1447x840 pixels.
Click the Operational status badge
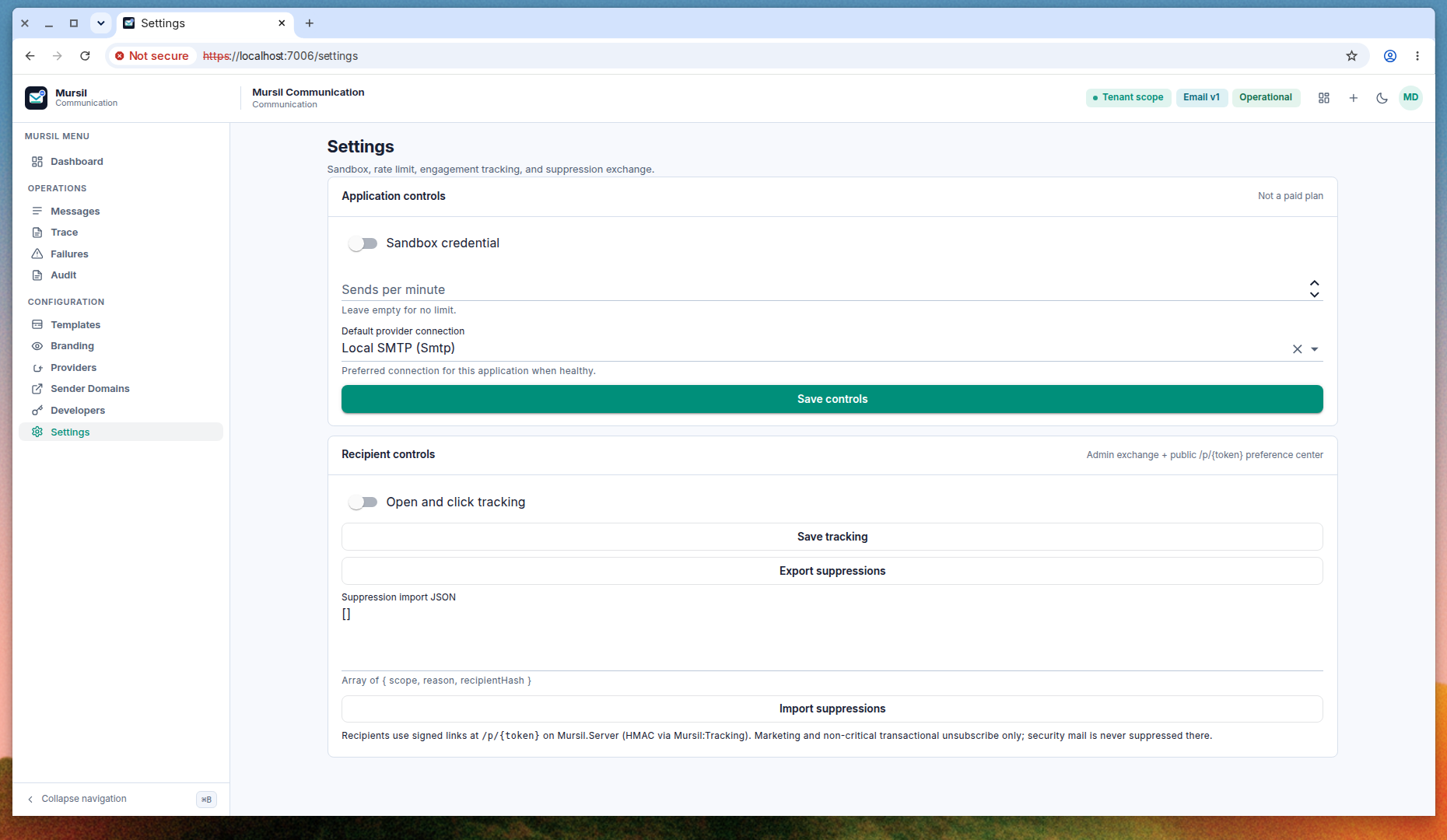tap(1266, 98)
